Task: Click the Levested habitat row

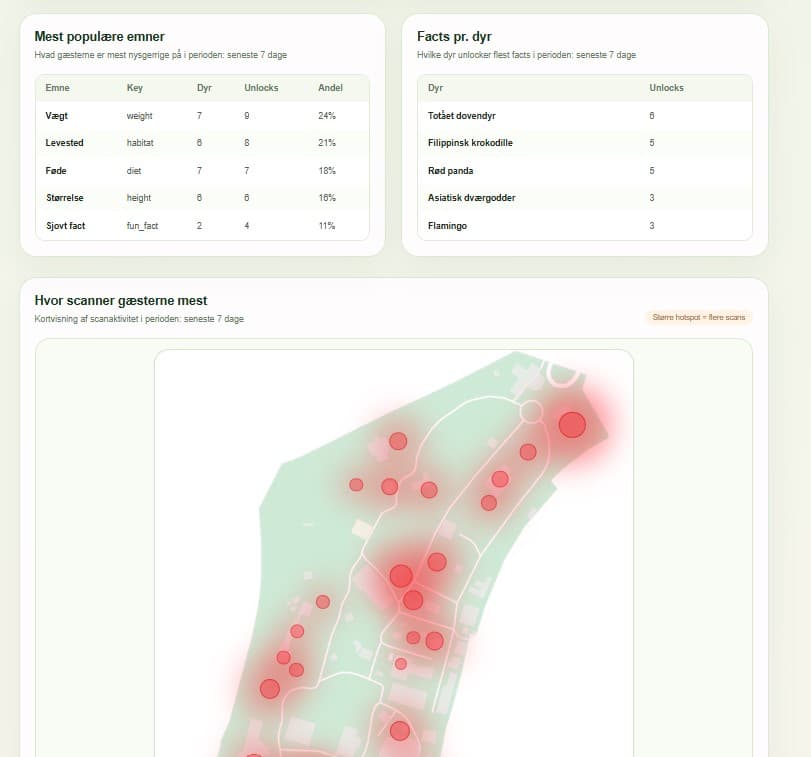Action: pyautogui.click(x=202, y=143)
